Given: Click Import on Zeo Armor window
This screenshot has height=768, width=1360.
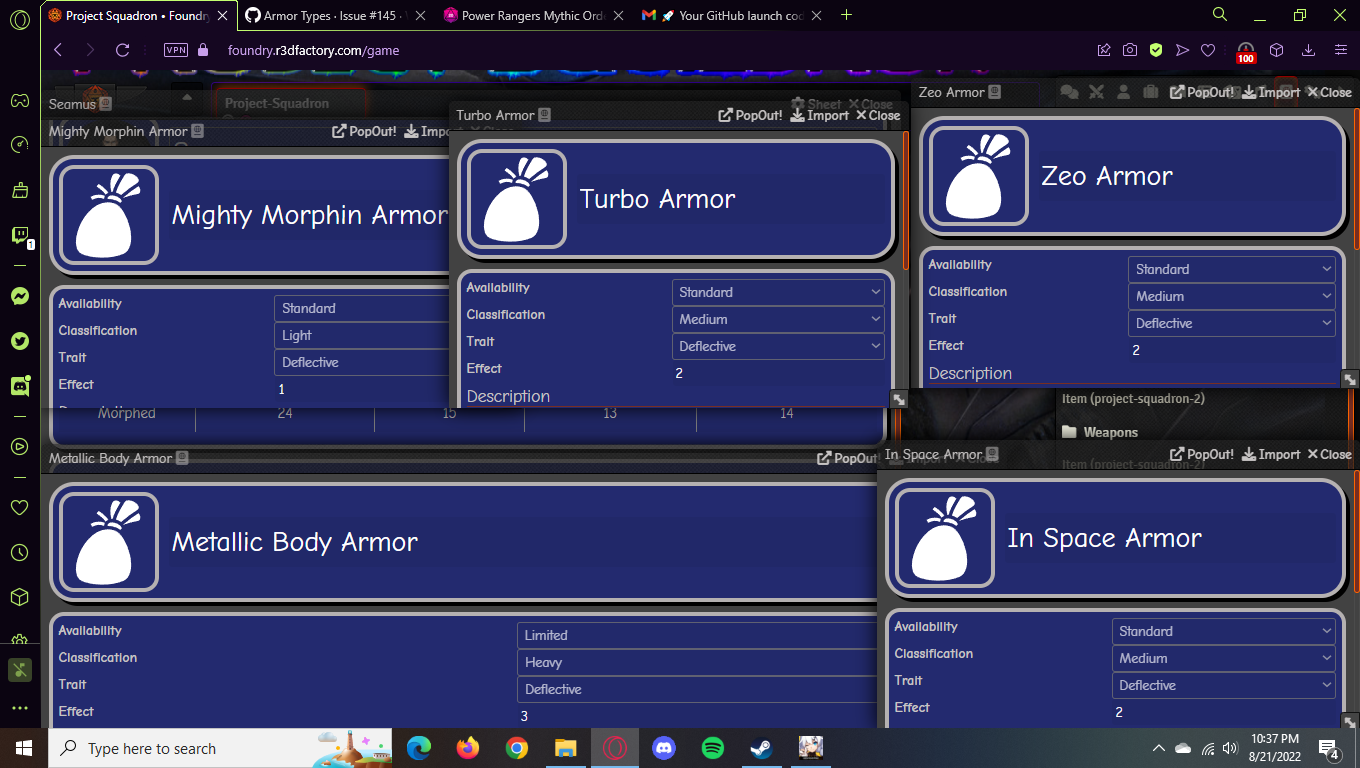Looking at the screenshot, I should 1271,92.
